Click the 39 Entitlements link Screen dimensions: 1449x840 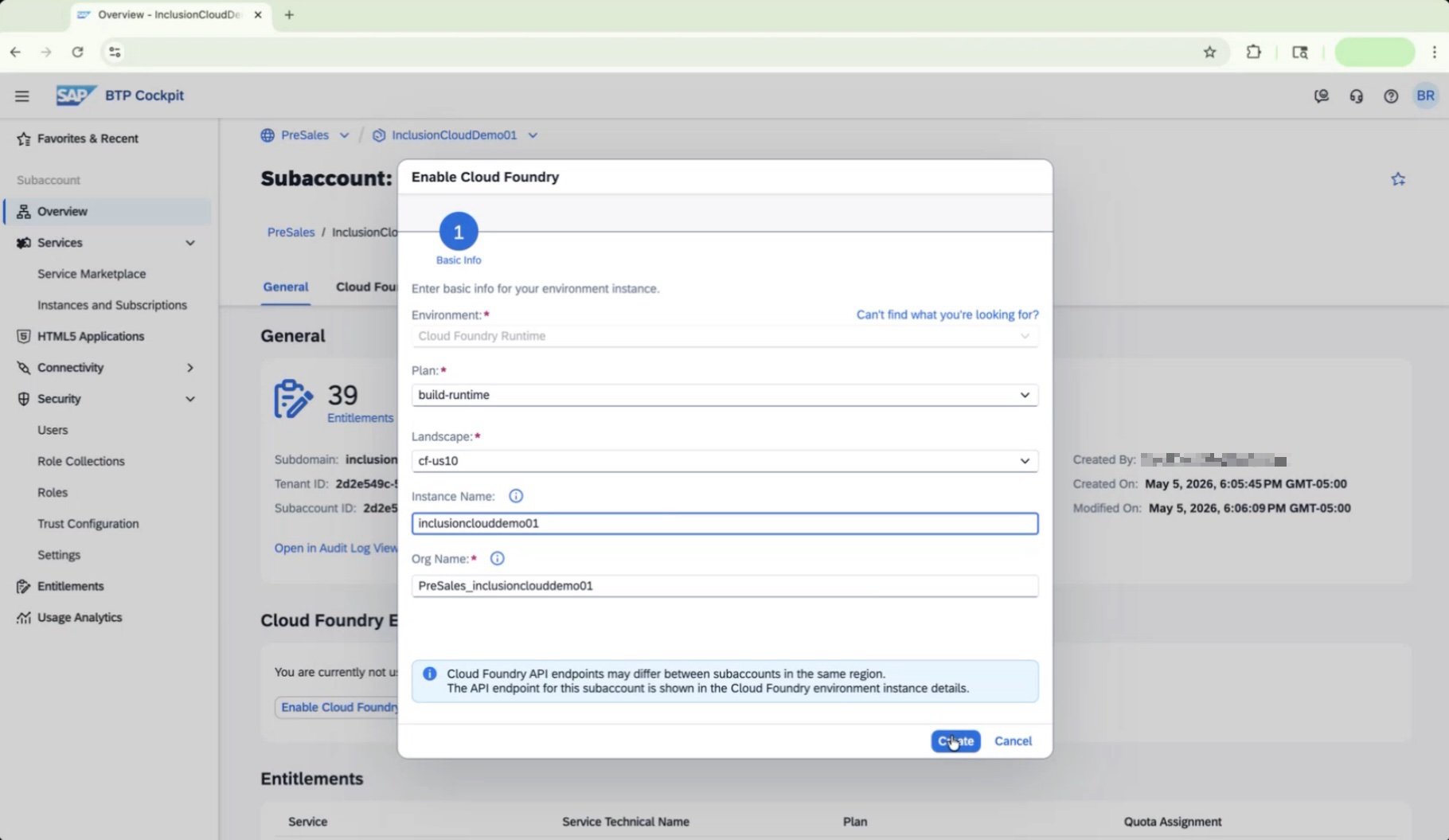(x=360, y=418)
